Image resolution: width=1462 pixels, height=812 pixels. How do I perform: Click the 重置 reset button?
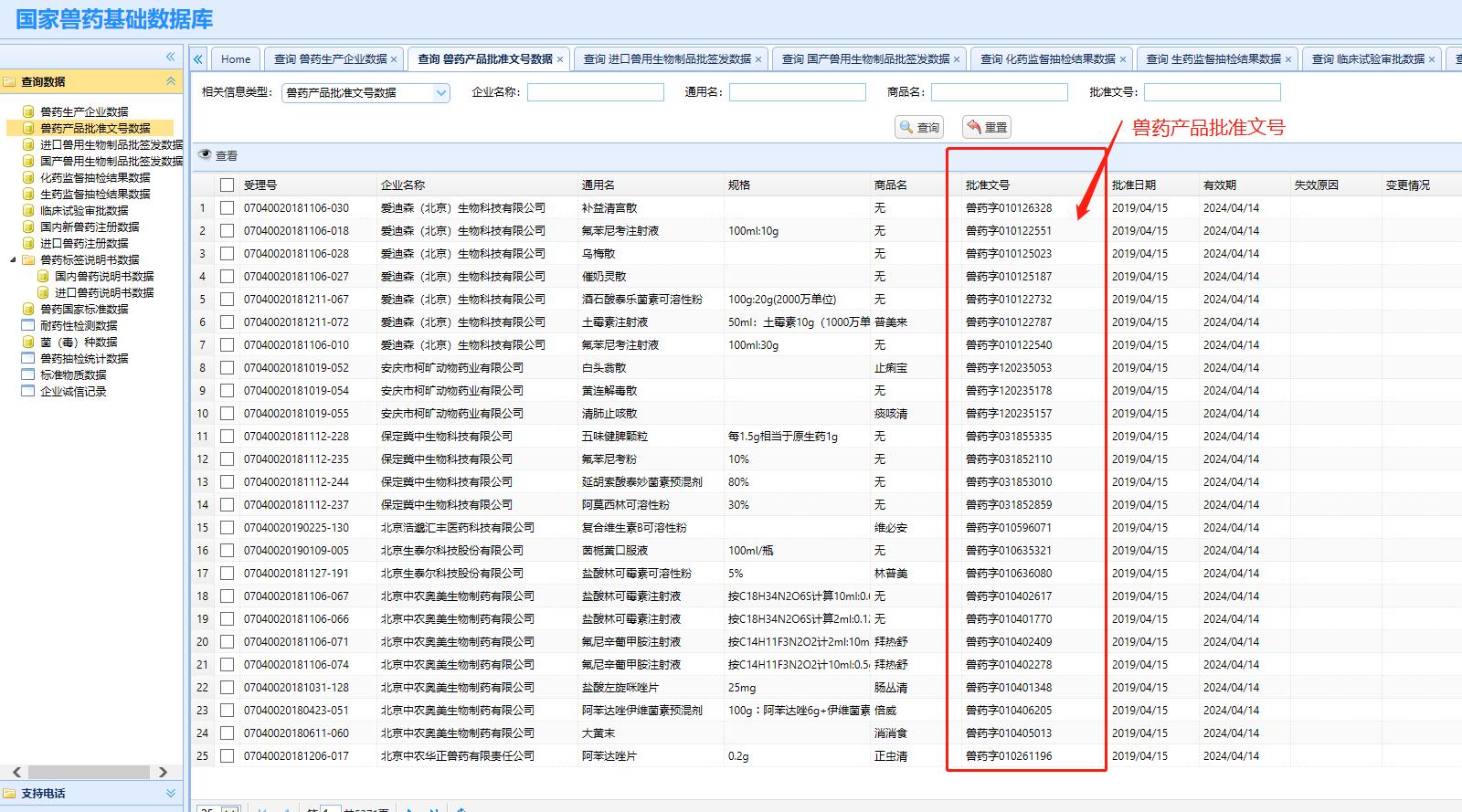(988, 127)
